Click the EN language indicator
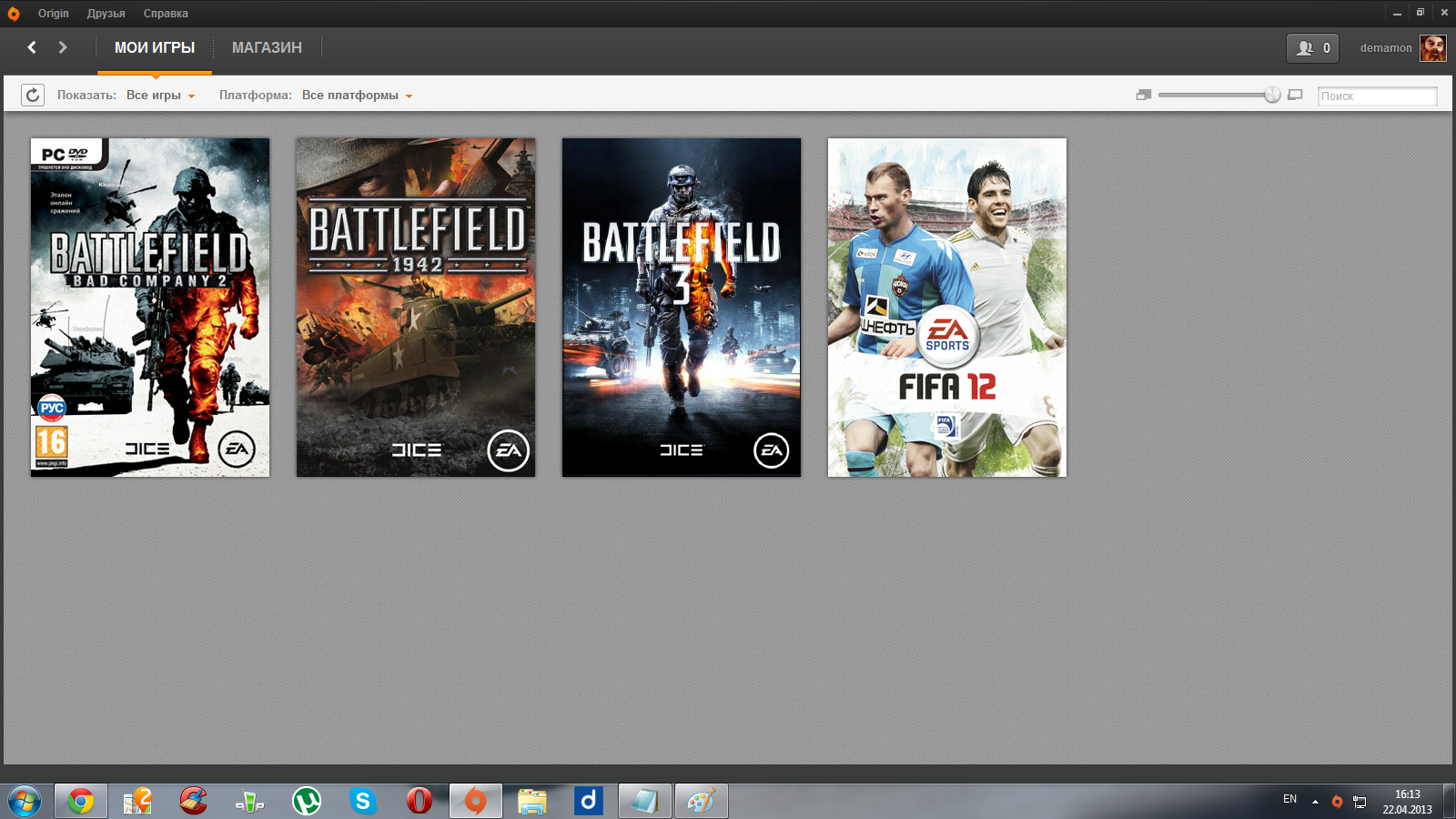 click(x=1289, y=799)
